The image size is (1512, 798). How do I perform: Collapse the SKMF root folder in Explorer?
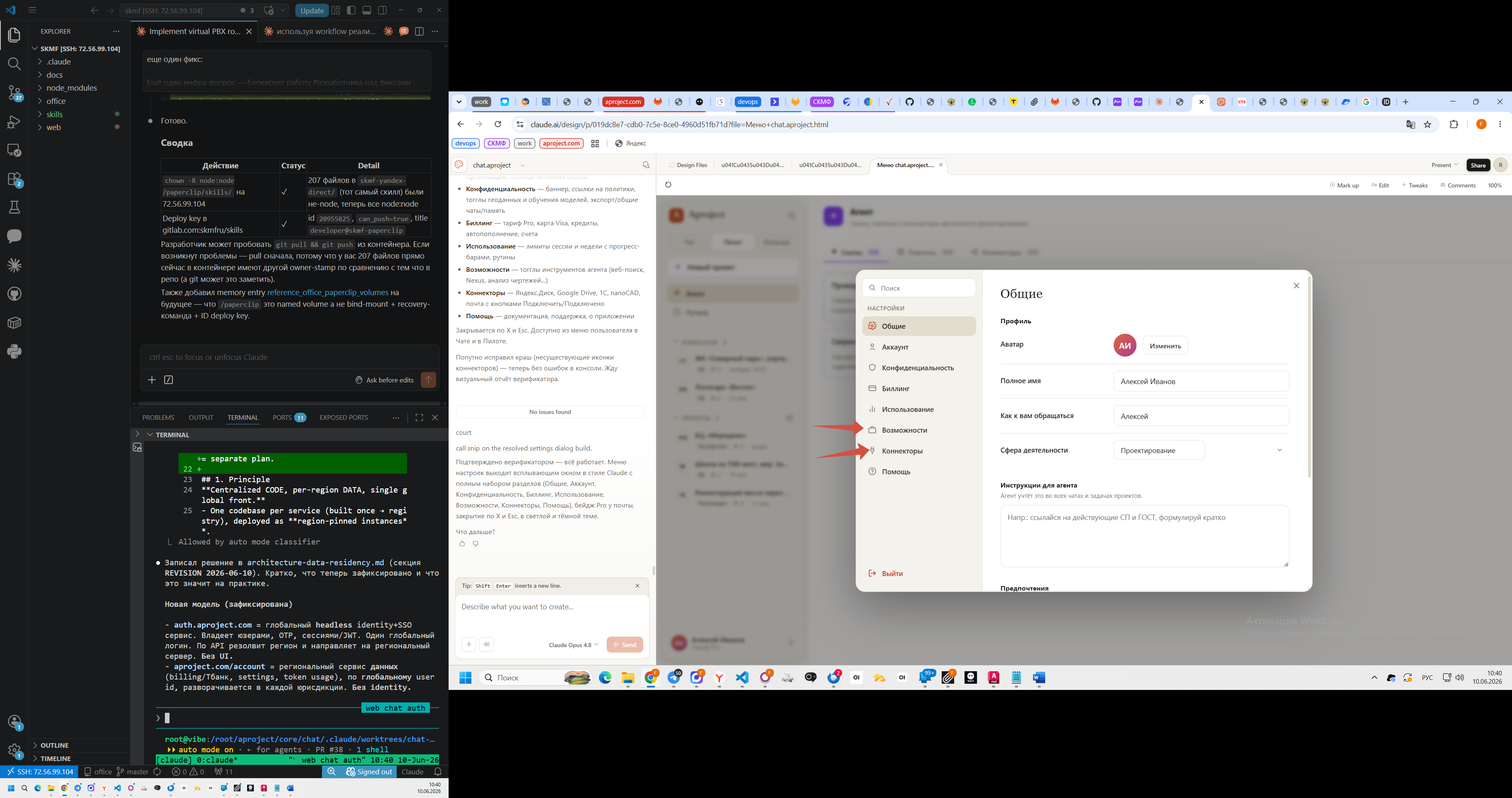[x=80, y=49]
